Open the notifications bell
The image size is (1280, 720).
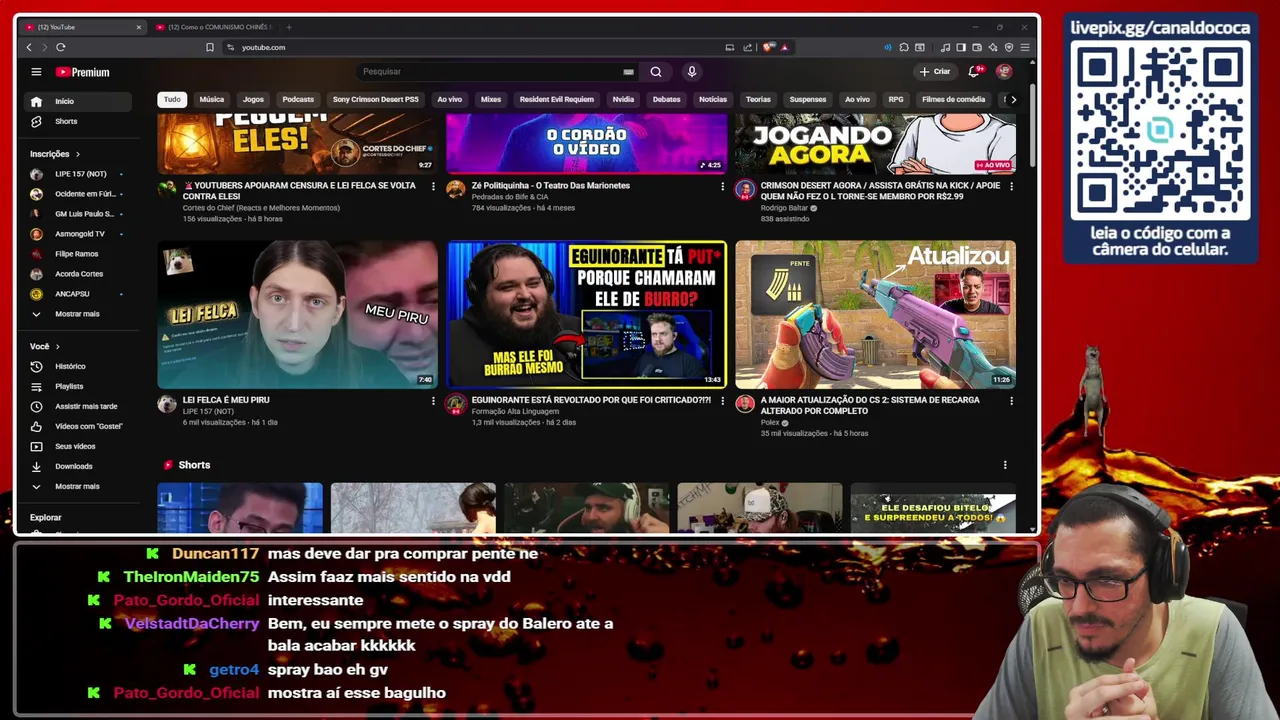coord(974,72)
